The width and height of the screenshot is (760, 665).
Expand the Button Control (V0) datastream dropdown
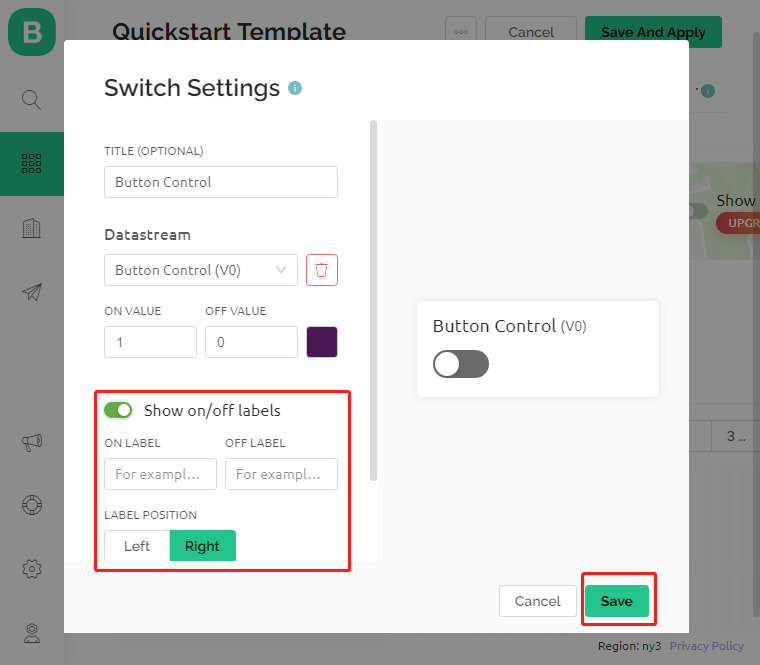coord(201,270)
